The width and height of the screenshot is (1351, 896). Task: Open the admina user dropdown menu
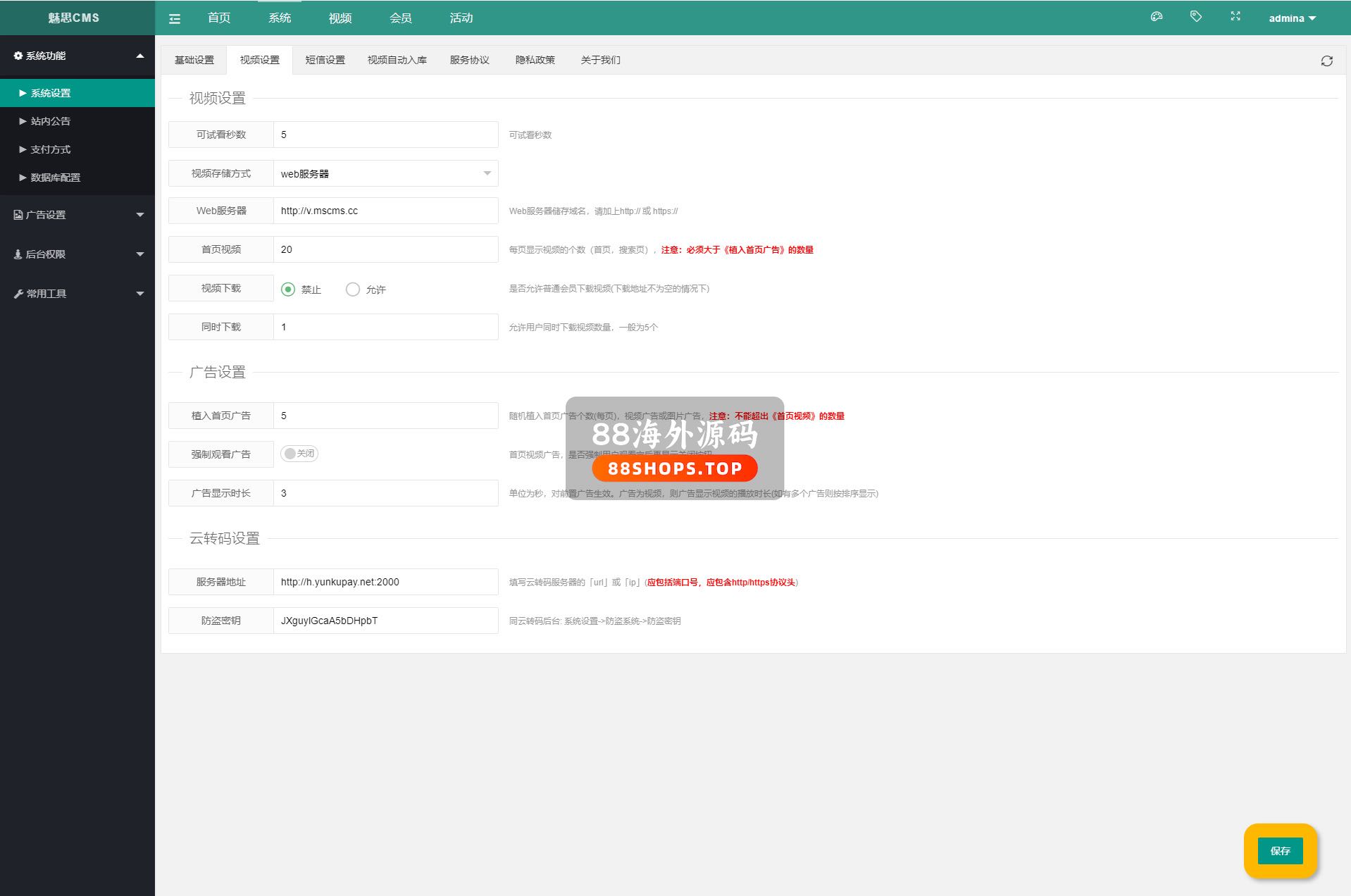point(1292,18)
